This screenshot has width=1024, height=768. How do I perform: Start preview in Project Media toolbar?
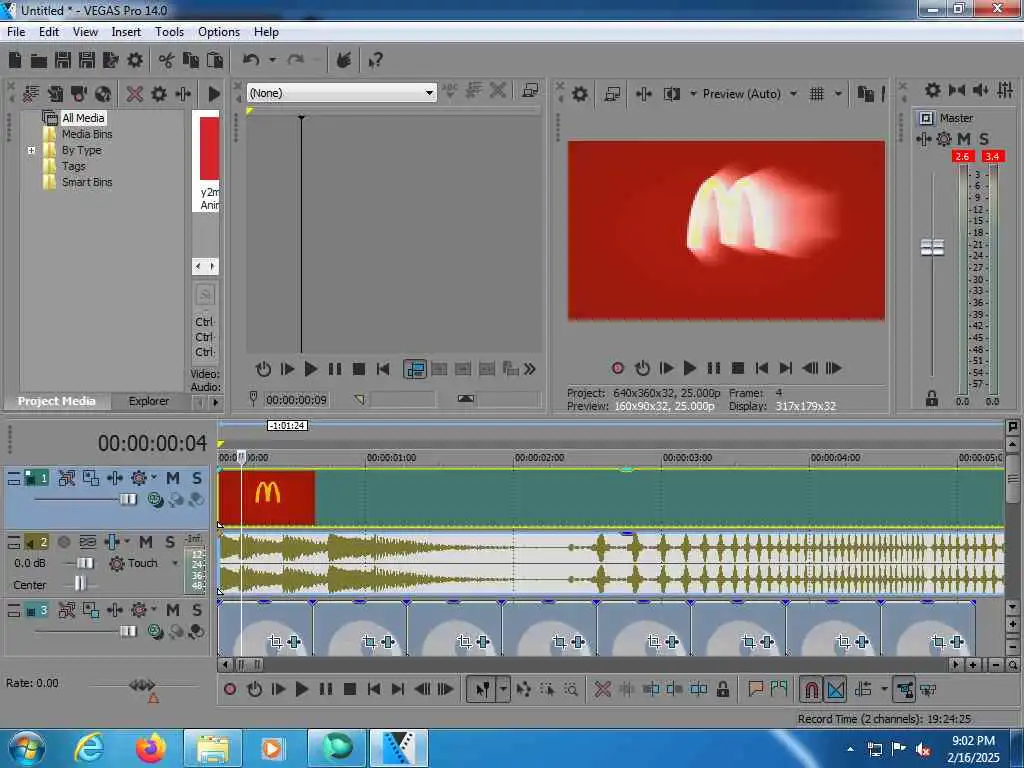214,93
